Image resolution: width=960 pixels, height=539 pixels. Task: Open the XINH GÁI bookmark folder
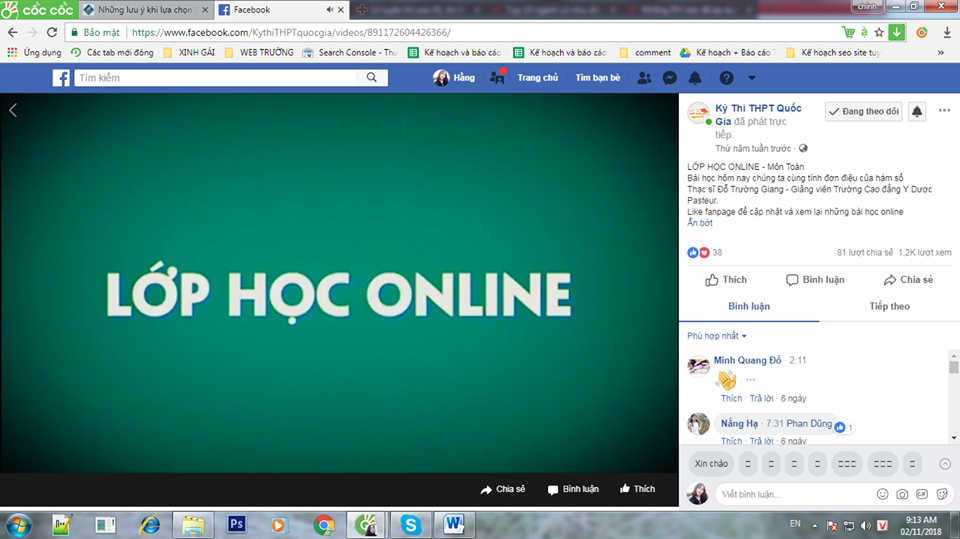point(190,53)
